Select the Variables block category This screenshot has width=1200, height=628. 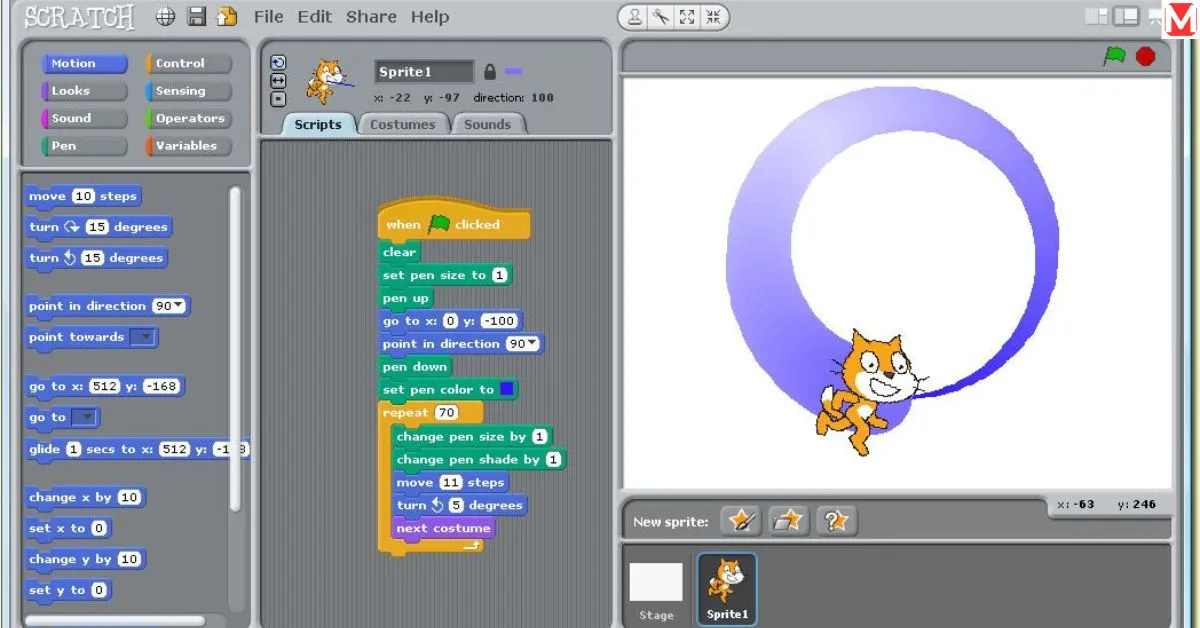click(188, 146)
